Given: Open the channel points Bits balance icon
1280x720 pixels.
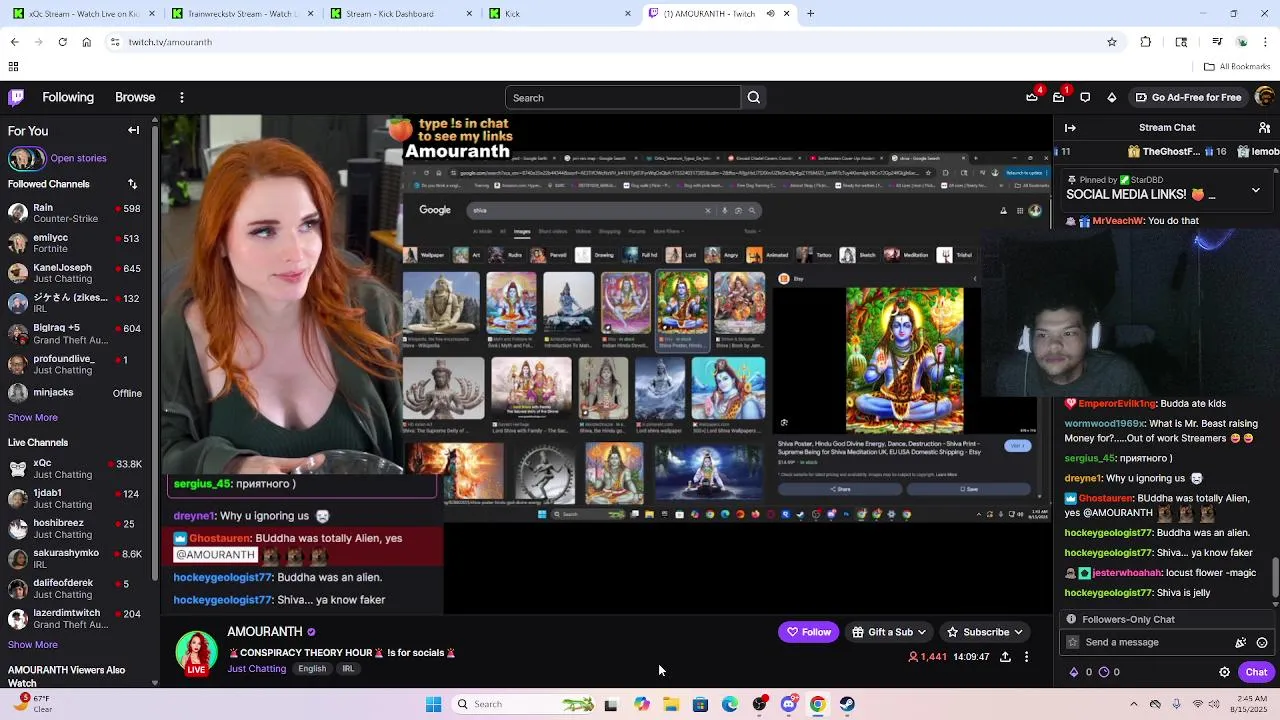Looking at the screenshot, I should coord(1075,672).
